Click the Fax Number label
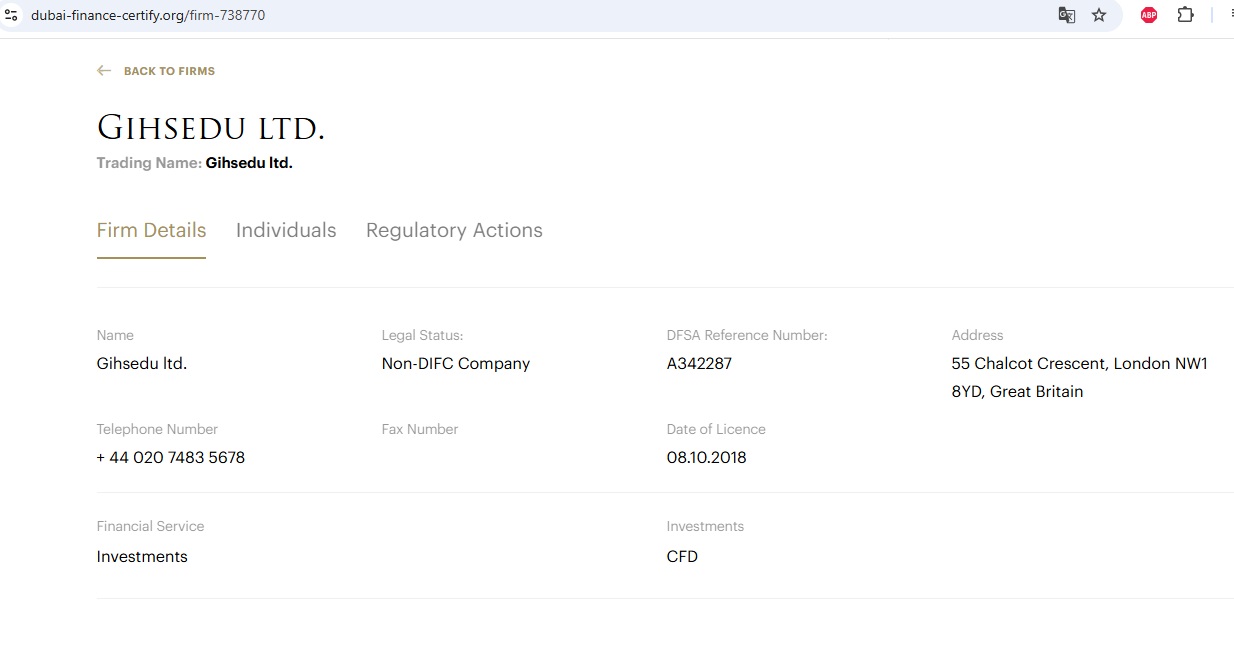 419,429
